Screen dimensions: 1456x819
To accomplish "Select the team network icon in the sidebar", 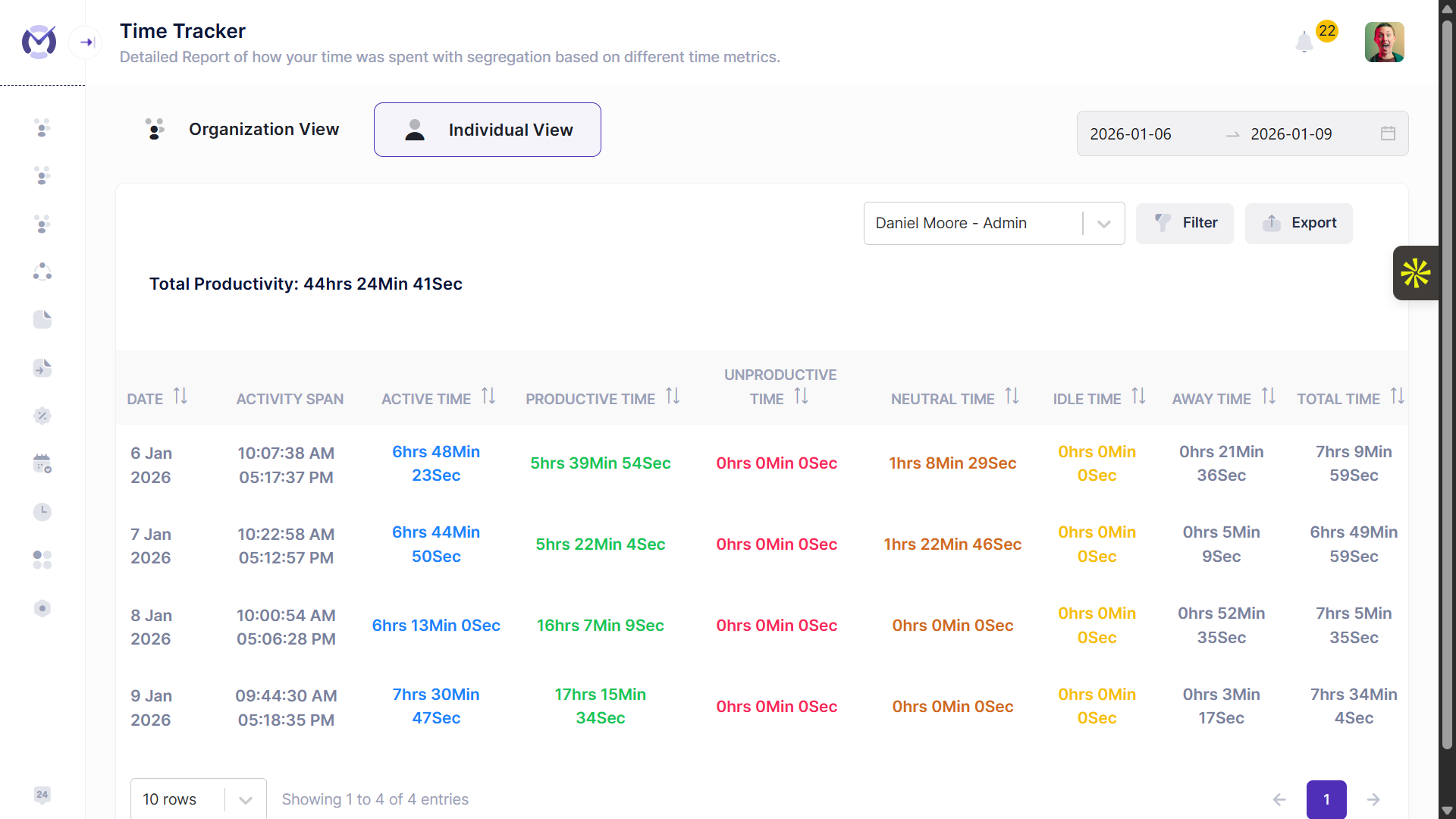I will coord(42,271).
